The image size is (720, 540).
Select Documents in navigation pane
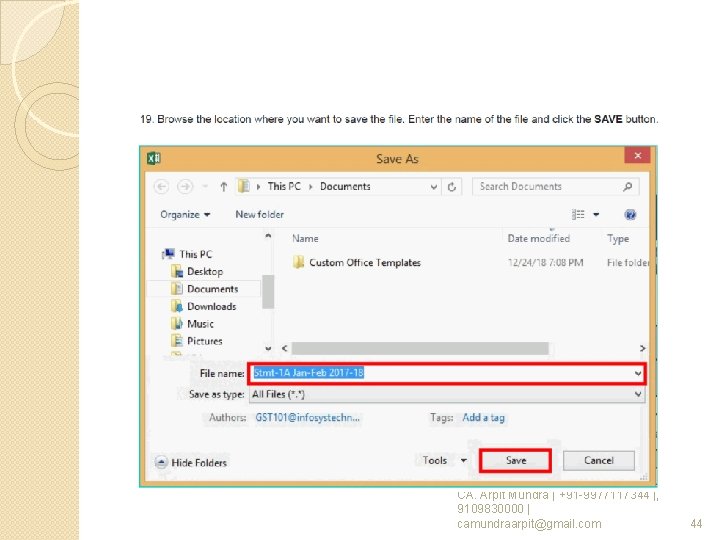click(213, 289)
